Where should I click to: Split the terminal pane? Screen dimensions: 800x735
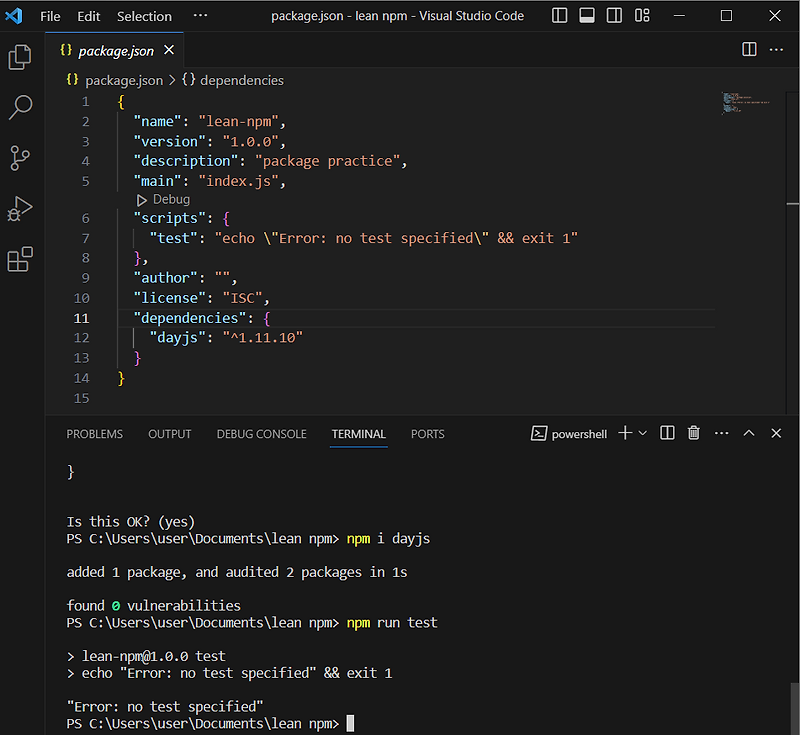667,433
